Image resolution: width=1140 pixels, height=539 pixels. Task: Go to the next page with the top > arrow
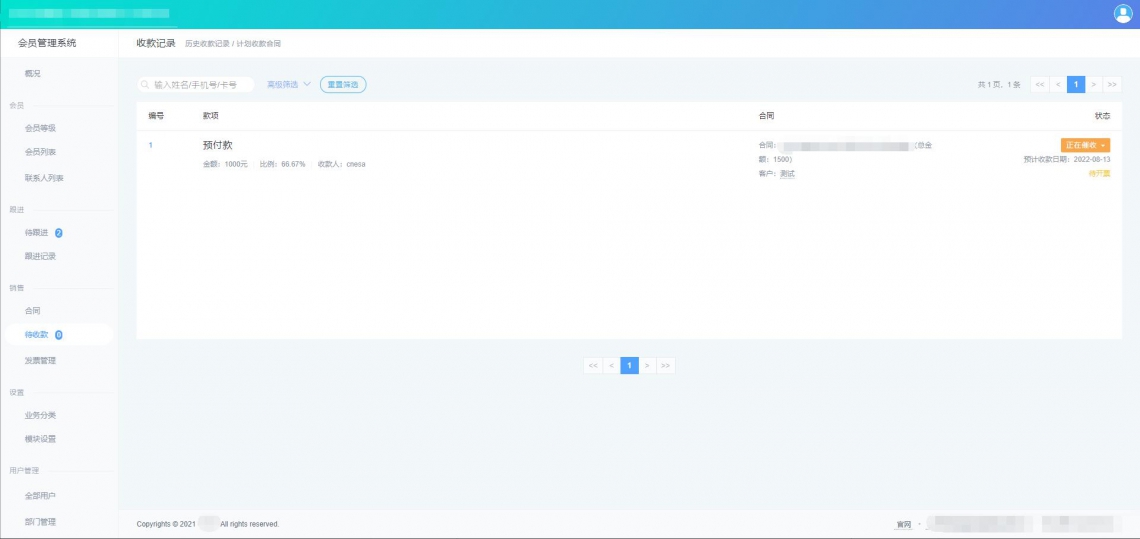1093,84
